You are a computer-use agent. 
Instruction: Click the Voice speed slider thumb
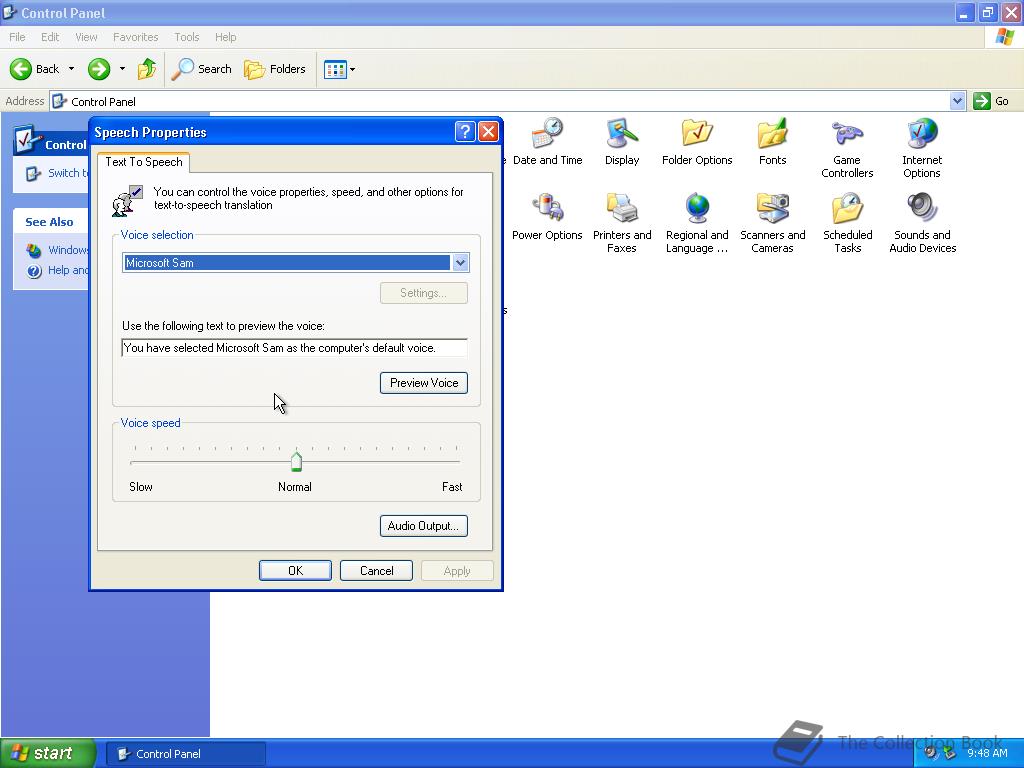296,462
